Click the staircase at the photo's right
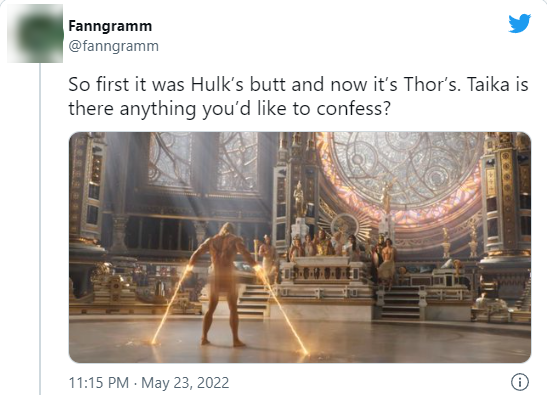Viewport: 547px width, 395px height. (x=401, y=302)
